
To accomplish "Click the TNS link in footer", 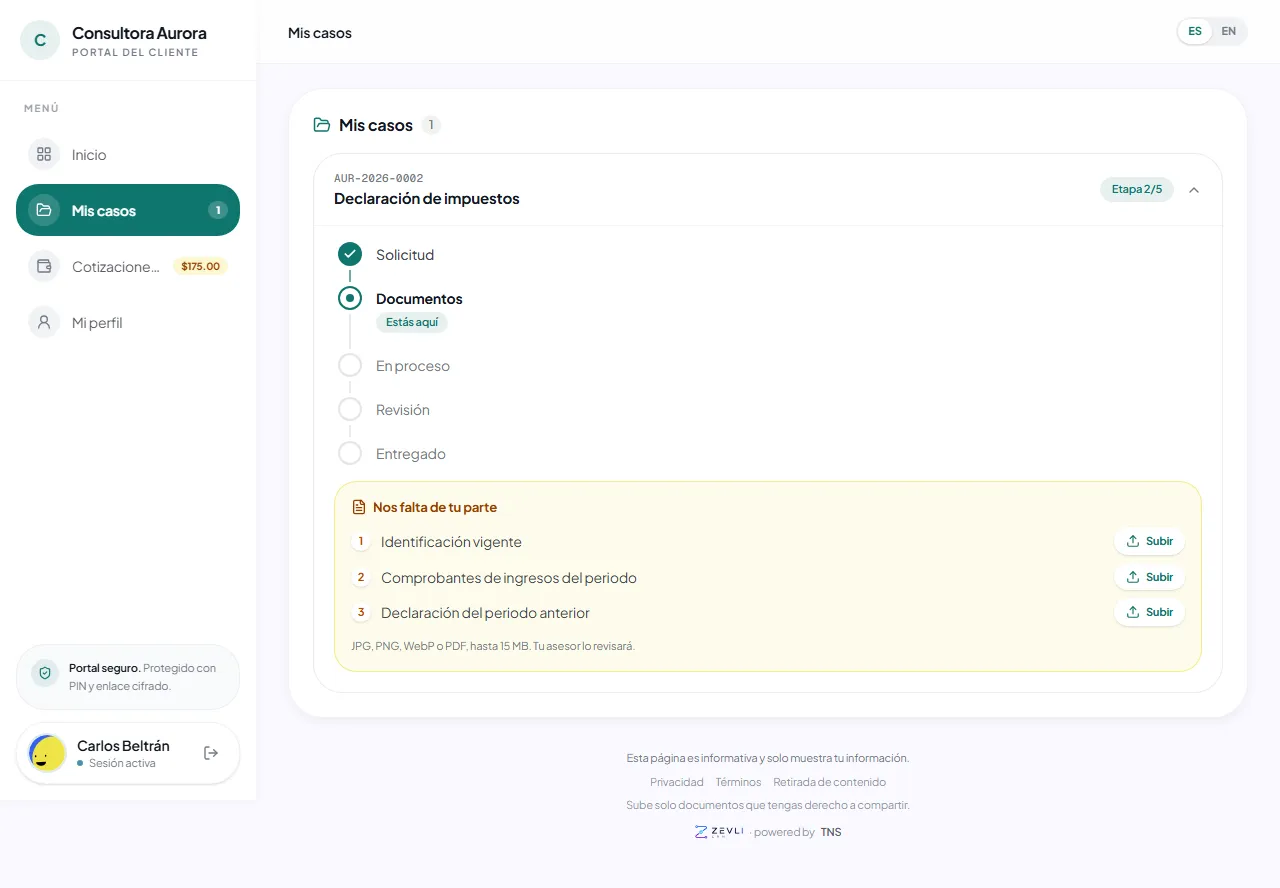I will pyautogui.click(x=831, y=832).
